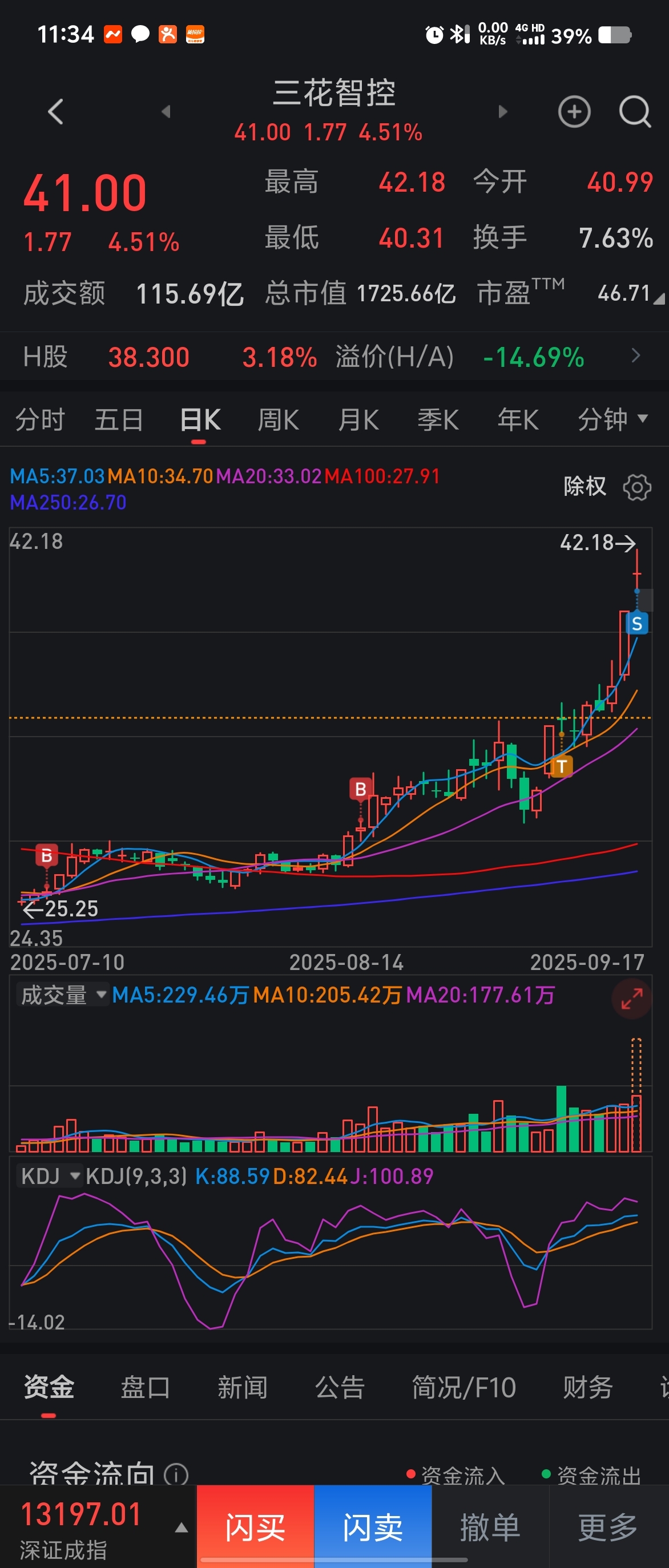
Task: Tap the chat bubble notification icon
Action: pos(140,34)
